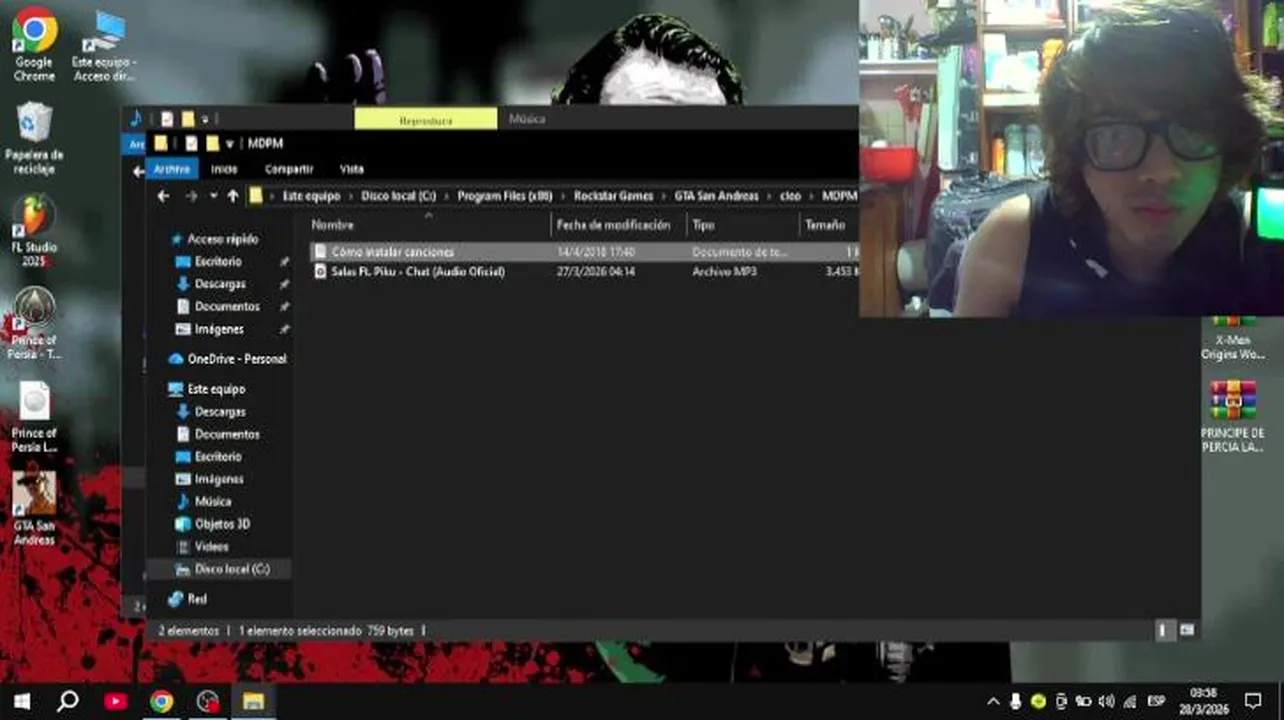
Task: Expand breadcrumb chevron after Rockstar Games
Action: [x=663, y=196]
